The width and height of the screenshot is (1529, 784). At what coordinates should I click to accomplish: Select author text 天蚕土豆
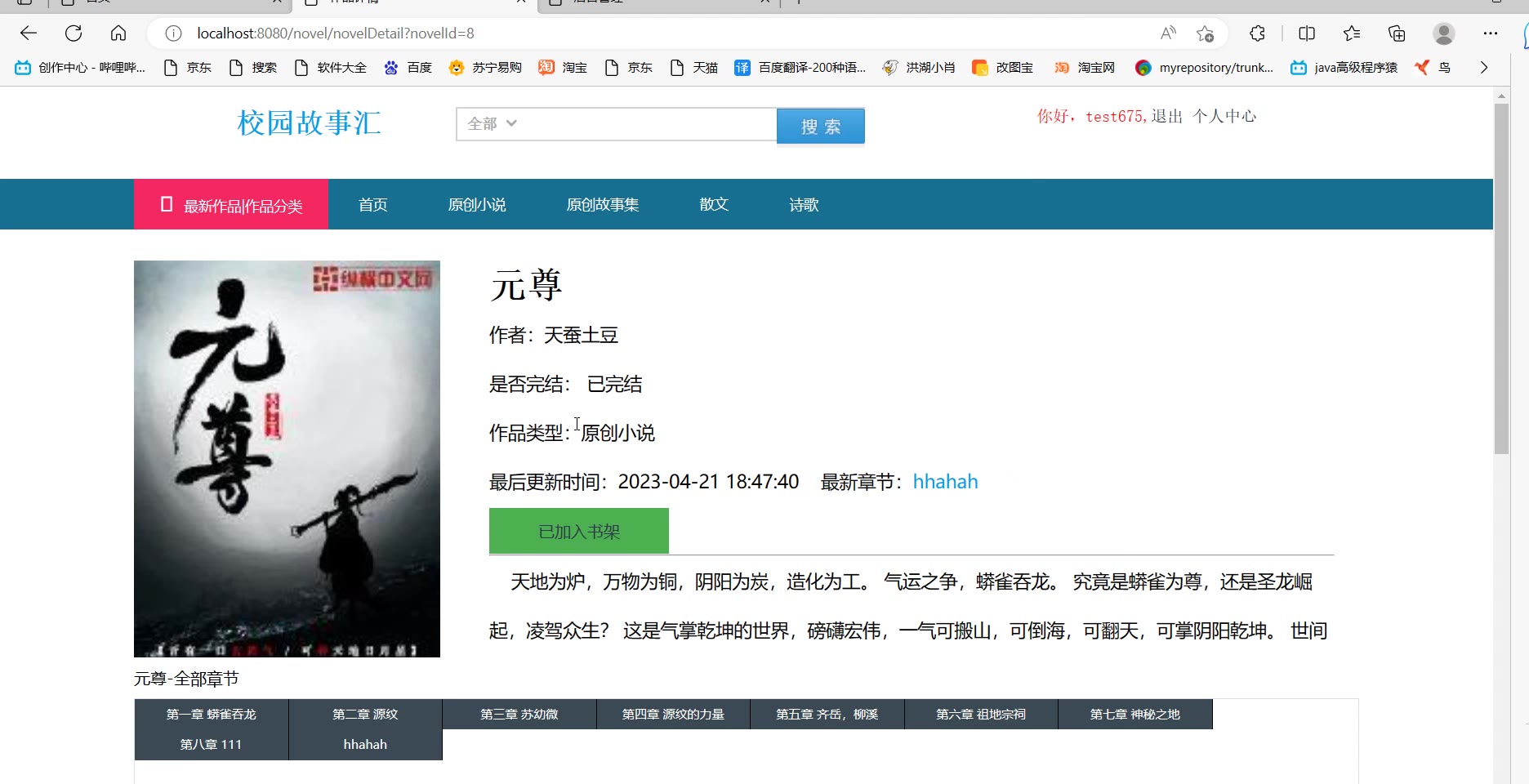coord(581,335)
